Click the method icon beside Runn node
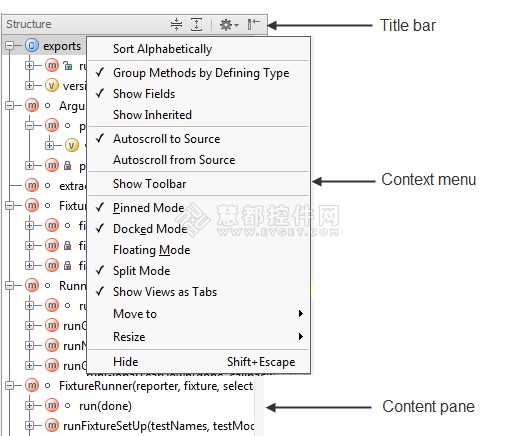This screenshot has height=436, width=509. click(x=32, y=285)
